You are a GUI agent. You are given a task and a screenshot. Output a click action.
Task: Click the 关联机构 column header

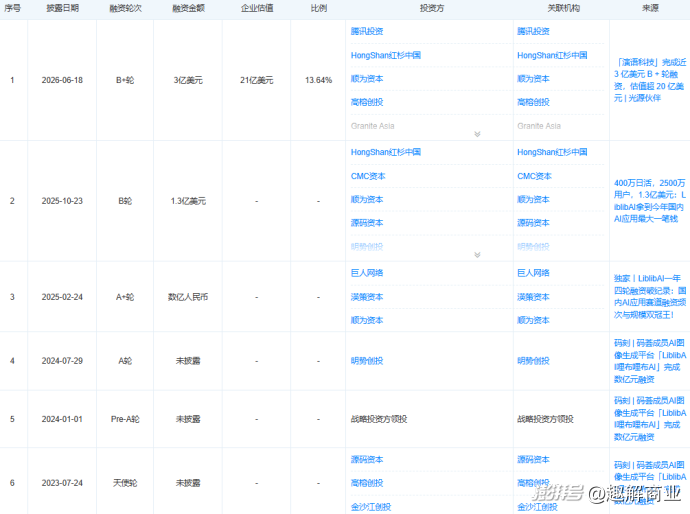[x=564, y=8]
